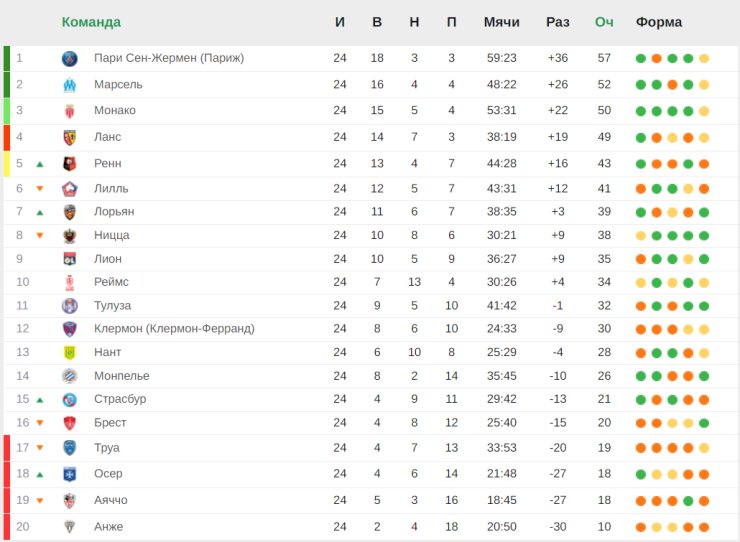This screenshot has width=740, height=542.
Task: Click Ренн green up position arrow
Action: click(40, 164)
